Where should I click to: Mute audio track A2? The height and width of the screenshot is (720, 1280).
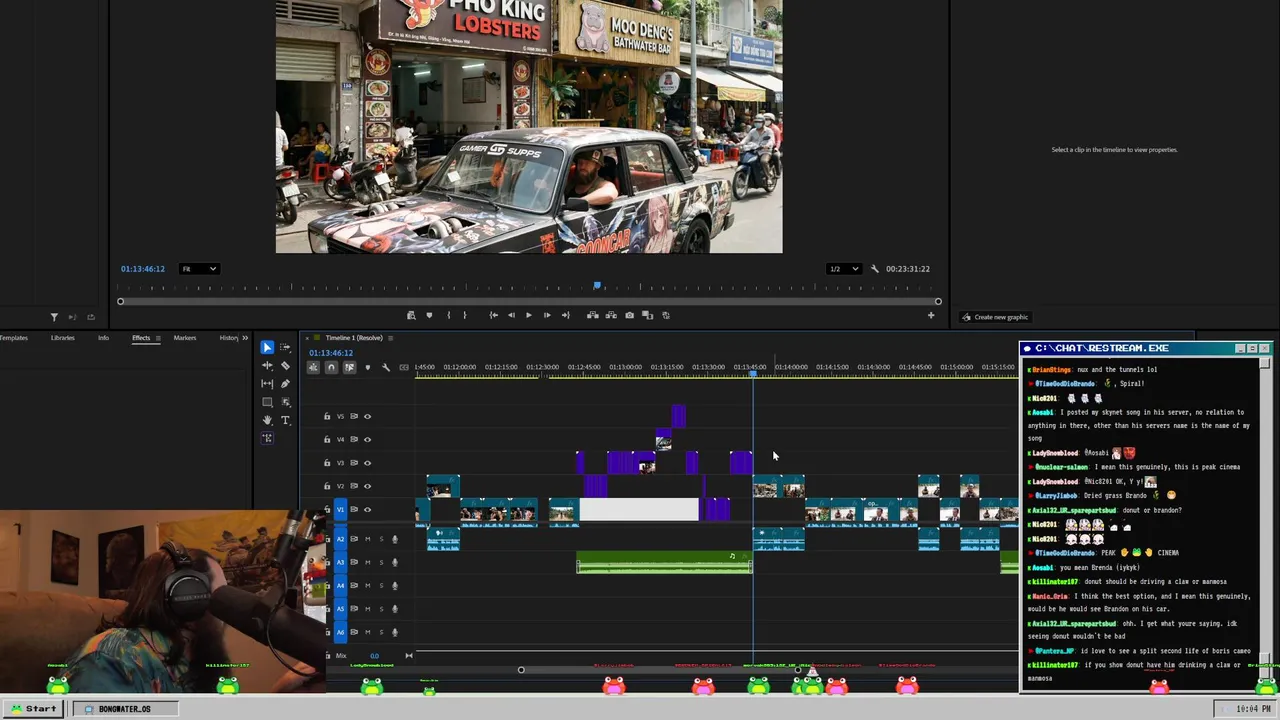[367, 539]
